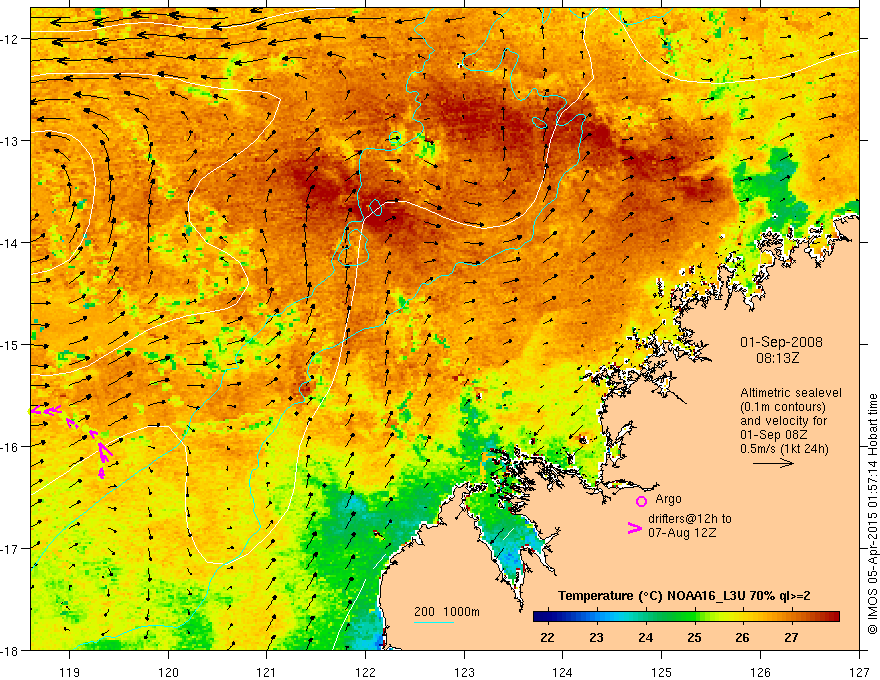Click the '07-Aug 12Z' legend text
The image size is (880, 680).
point(682,532)
